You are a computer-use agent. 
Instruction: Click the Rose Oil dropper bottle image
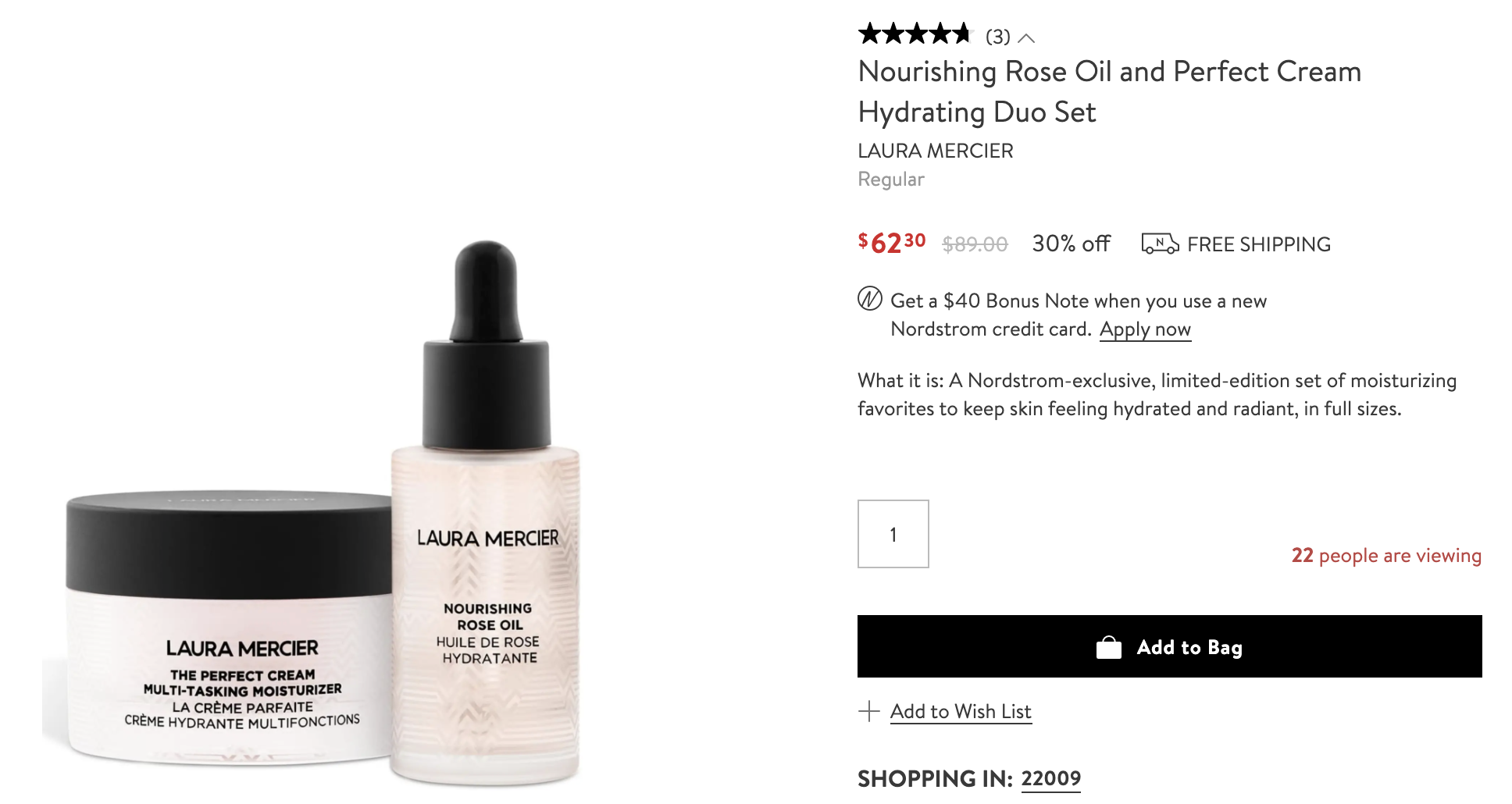pyautogui.click(x=486, y=511)
